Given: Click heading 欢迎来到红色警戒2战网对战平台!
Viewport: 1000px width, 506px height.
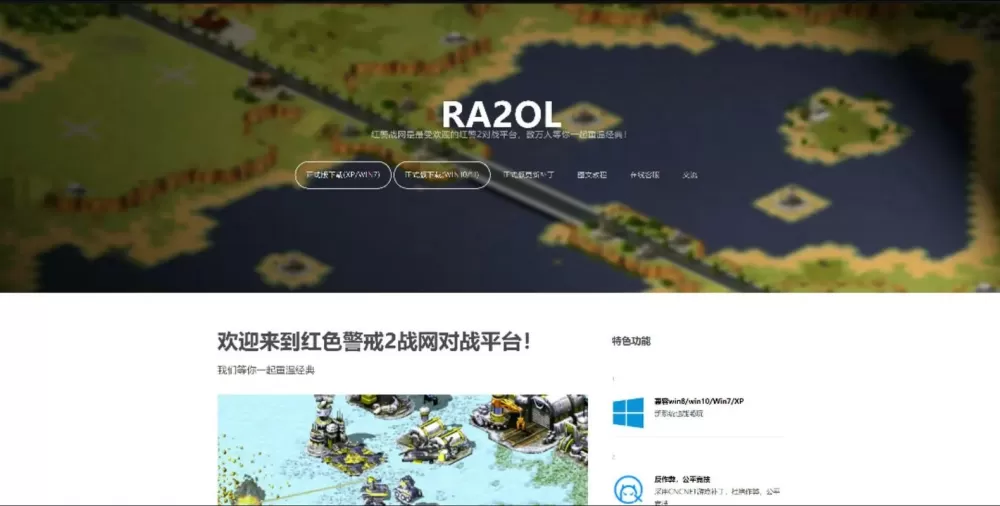Looking at the screenshot, I should [x=374, y=341].
